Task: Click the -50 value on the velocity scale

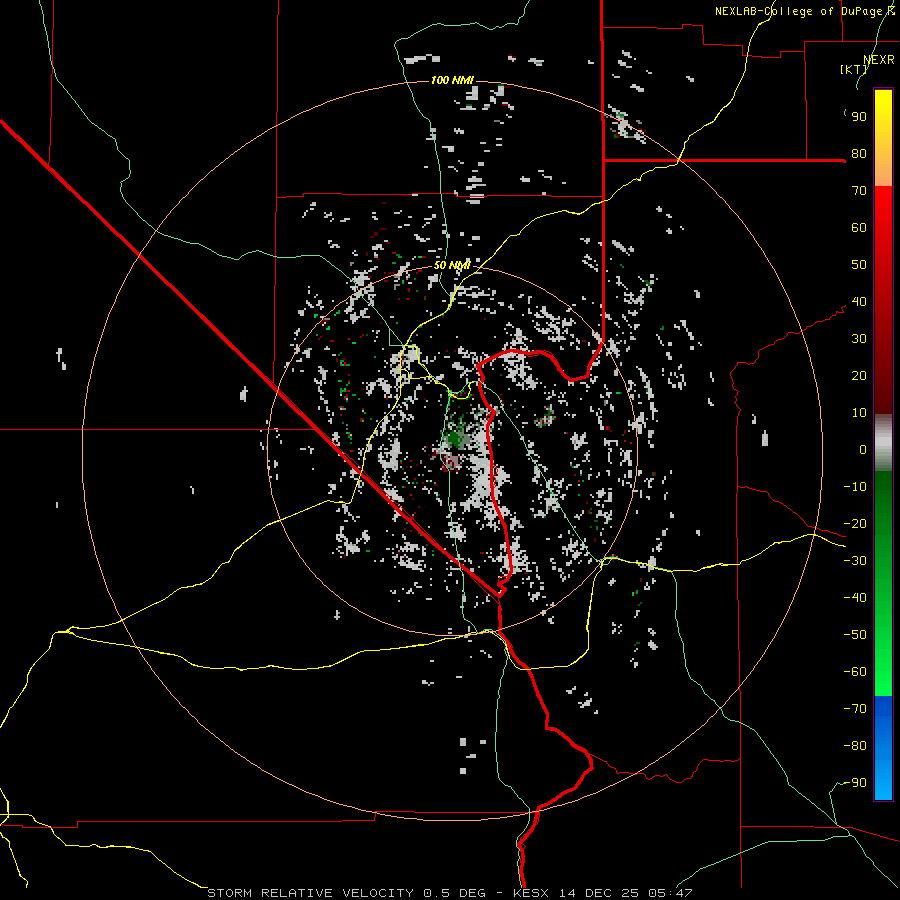Action: click(x=855, y=635)
